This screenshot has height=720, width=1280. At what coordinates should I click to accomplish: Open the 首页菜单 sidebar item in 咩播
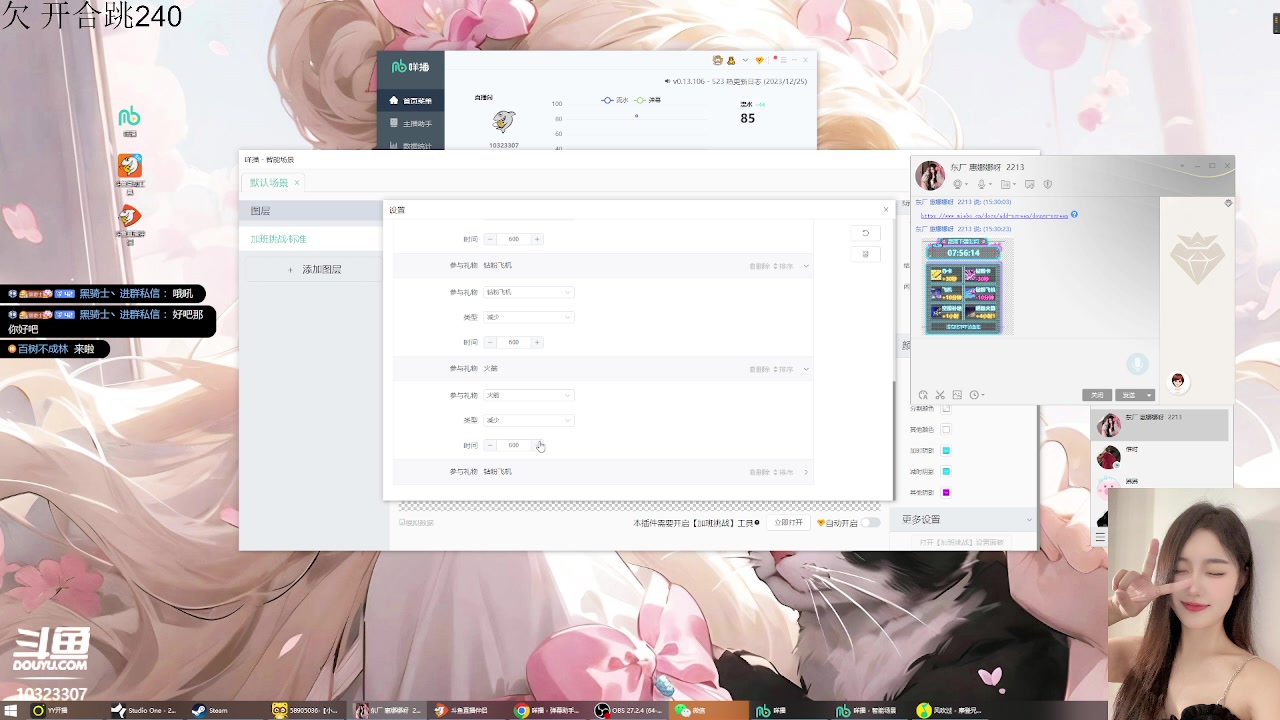[x=411, y=100]
